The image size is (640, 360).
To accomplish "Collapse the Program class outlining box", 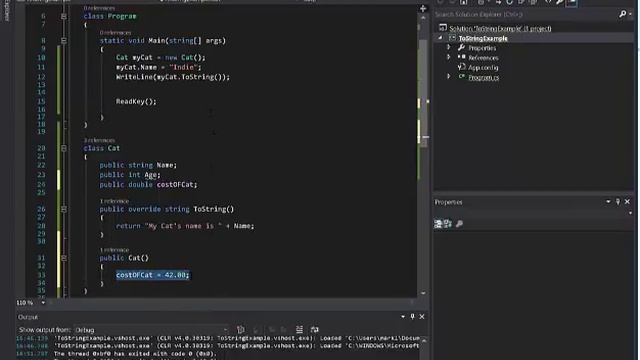I will pyautogui.click(x=64, y=16).
